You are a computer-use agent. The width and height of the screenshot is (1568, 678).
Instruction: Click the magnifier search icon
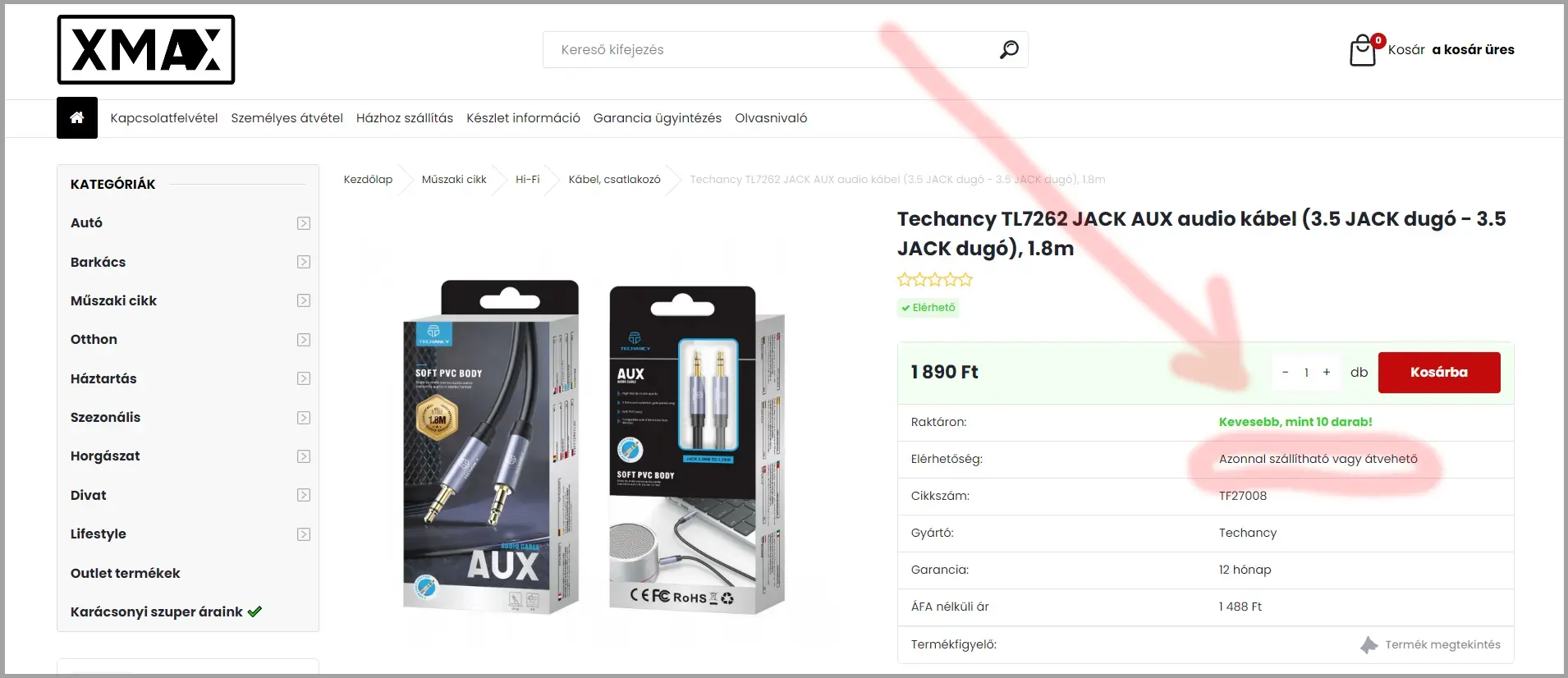[x=1009, y=49]
